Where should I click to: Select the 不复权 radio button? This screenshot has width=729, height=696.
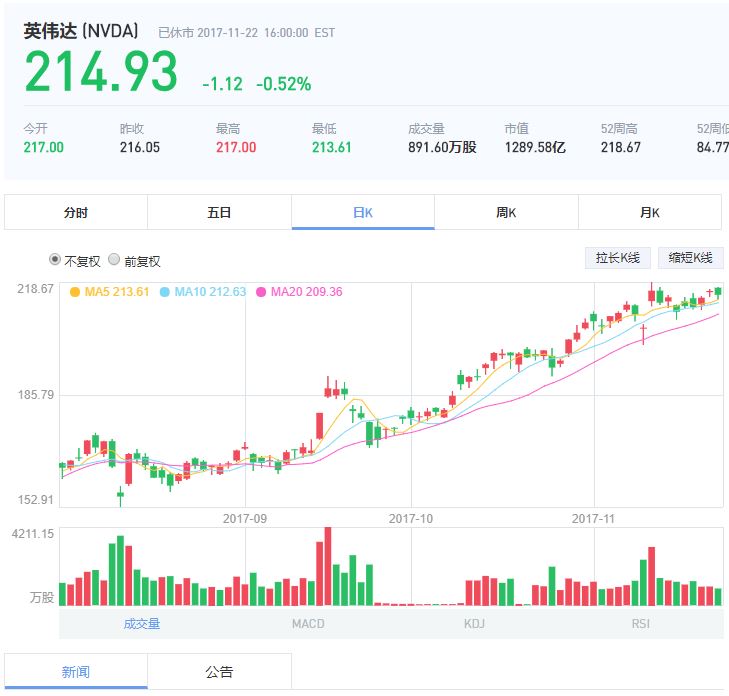[x=56, y=260]
